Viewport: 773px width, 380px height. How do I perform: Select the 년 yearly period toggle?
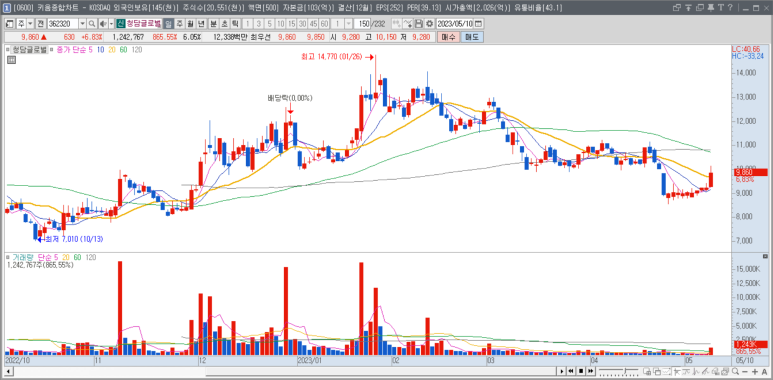click(201, 24)
